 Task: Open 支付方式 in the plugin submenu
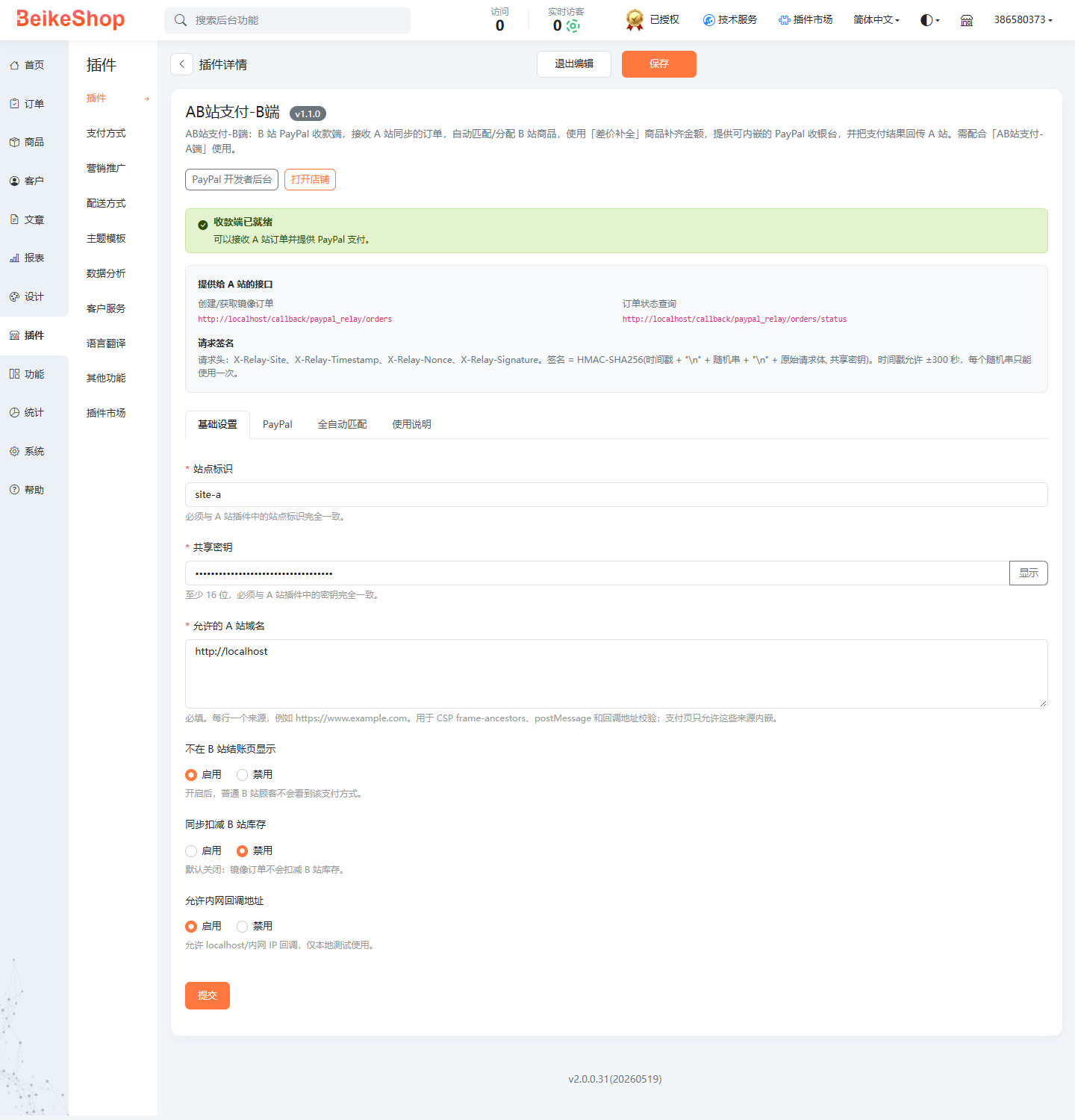point(106,134)
